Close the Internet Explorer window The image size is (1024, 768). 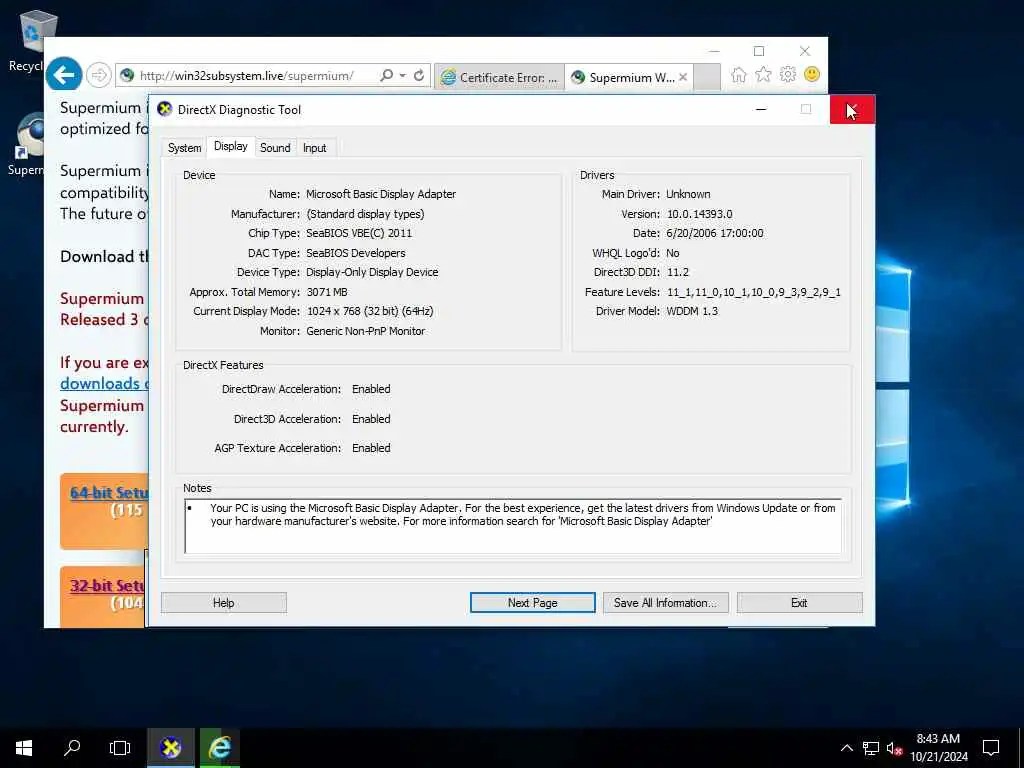click(805, 51)
